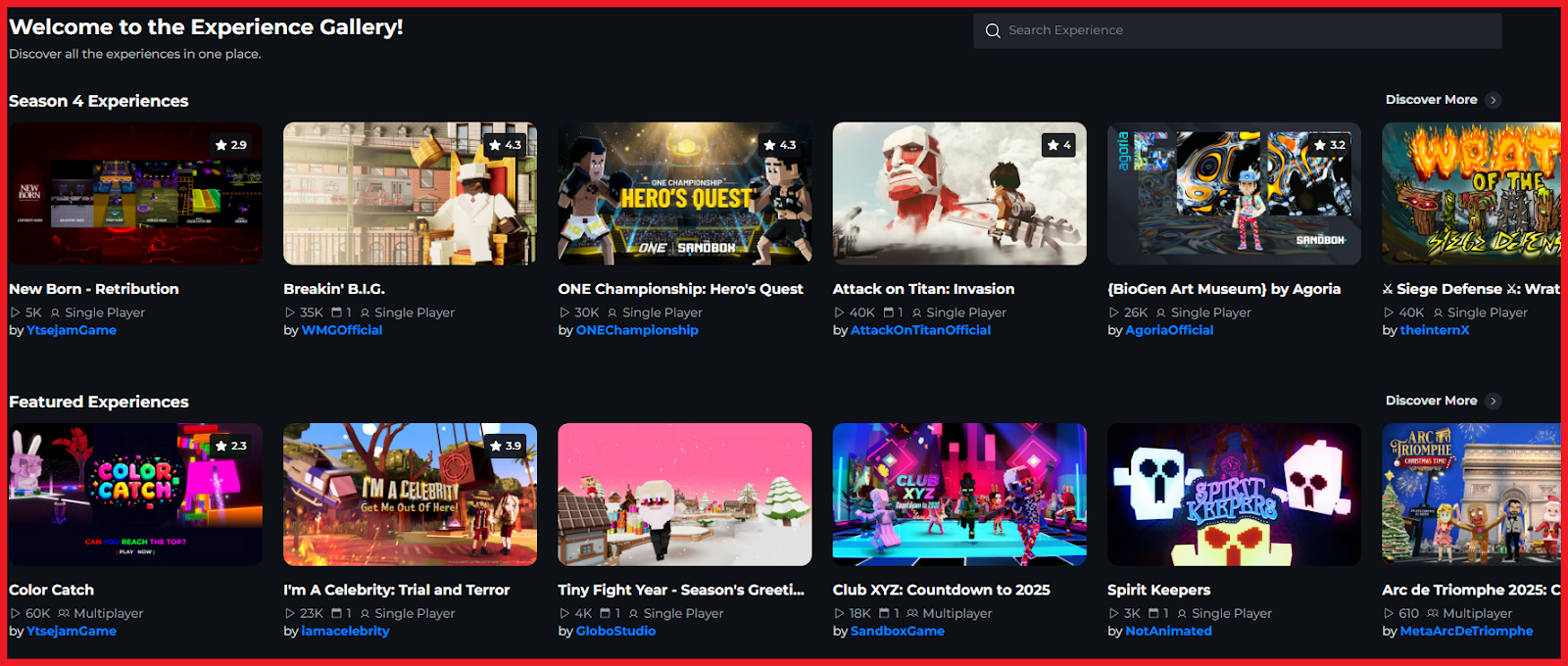Click star rating badge on I'm A Celebrity thumbnail
The image size is (1568, 666).
pyautogui.click(x=506, y=446)
